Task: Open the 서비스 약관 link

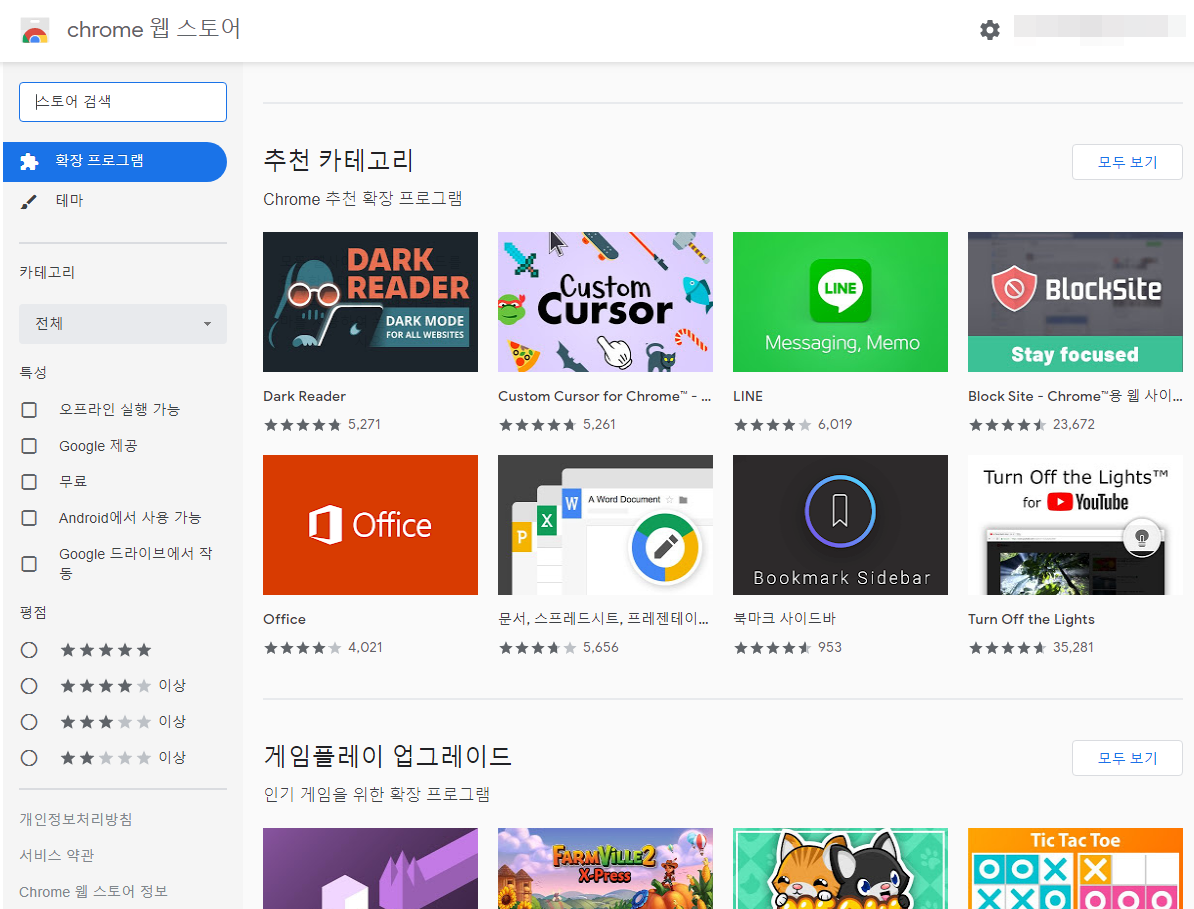Action: point(57,855)
